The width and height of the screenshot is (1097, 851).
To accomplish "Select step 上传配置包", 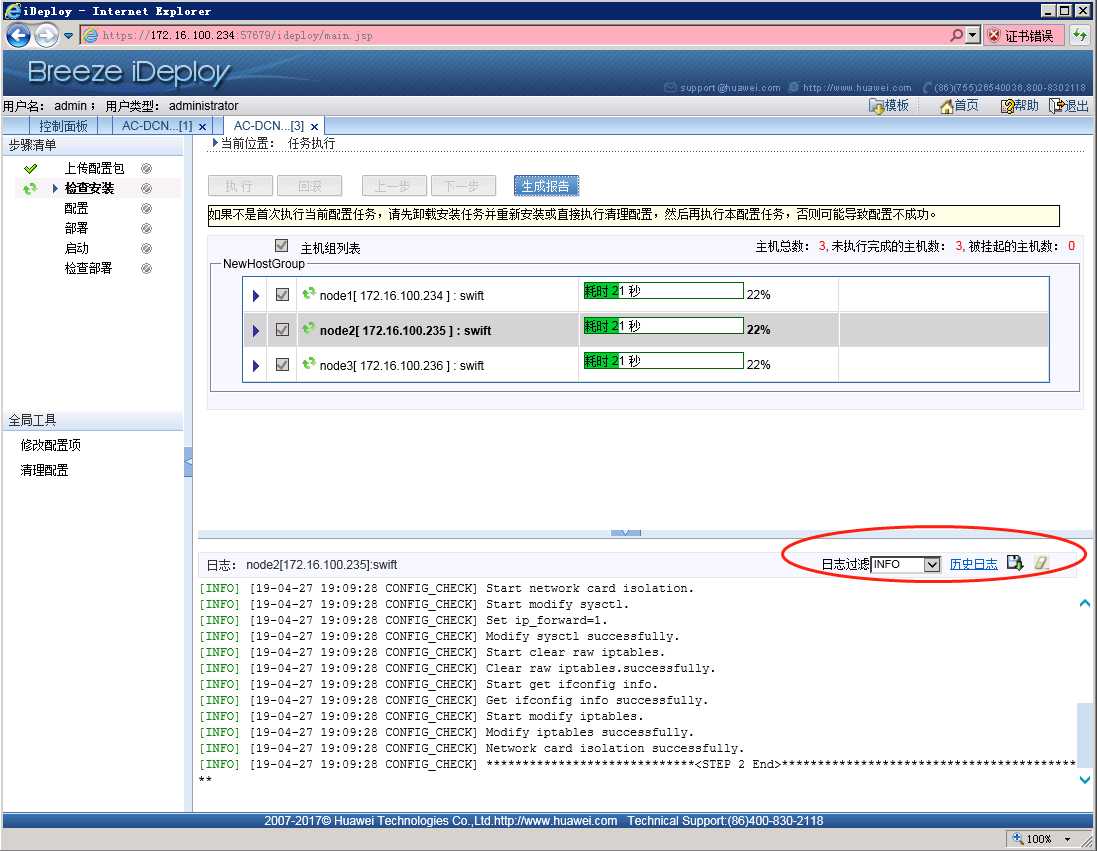I will pos(94,168).
